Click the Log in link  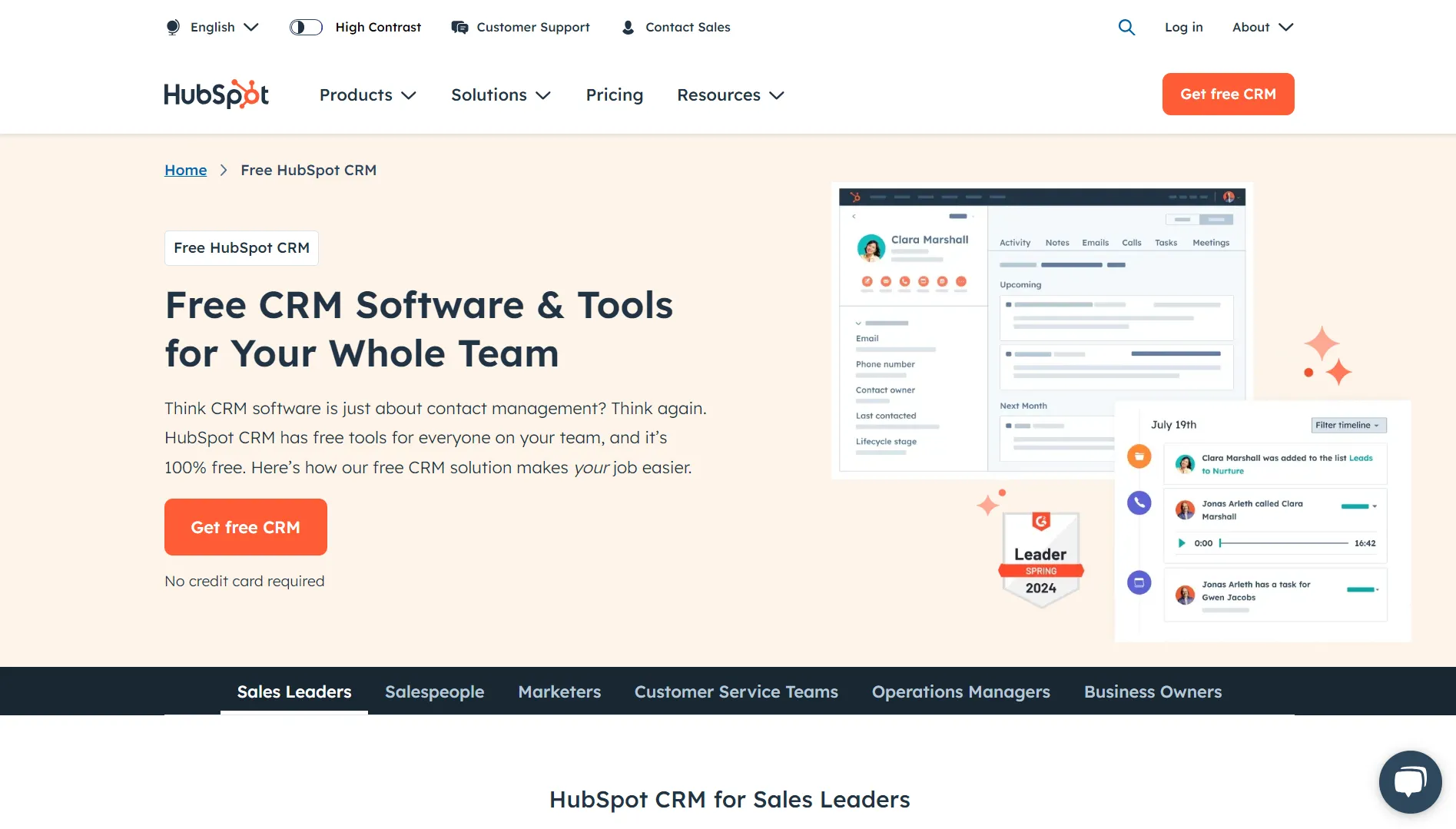click(x=1184, y=27)
